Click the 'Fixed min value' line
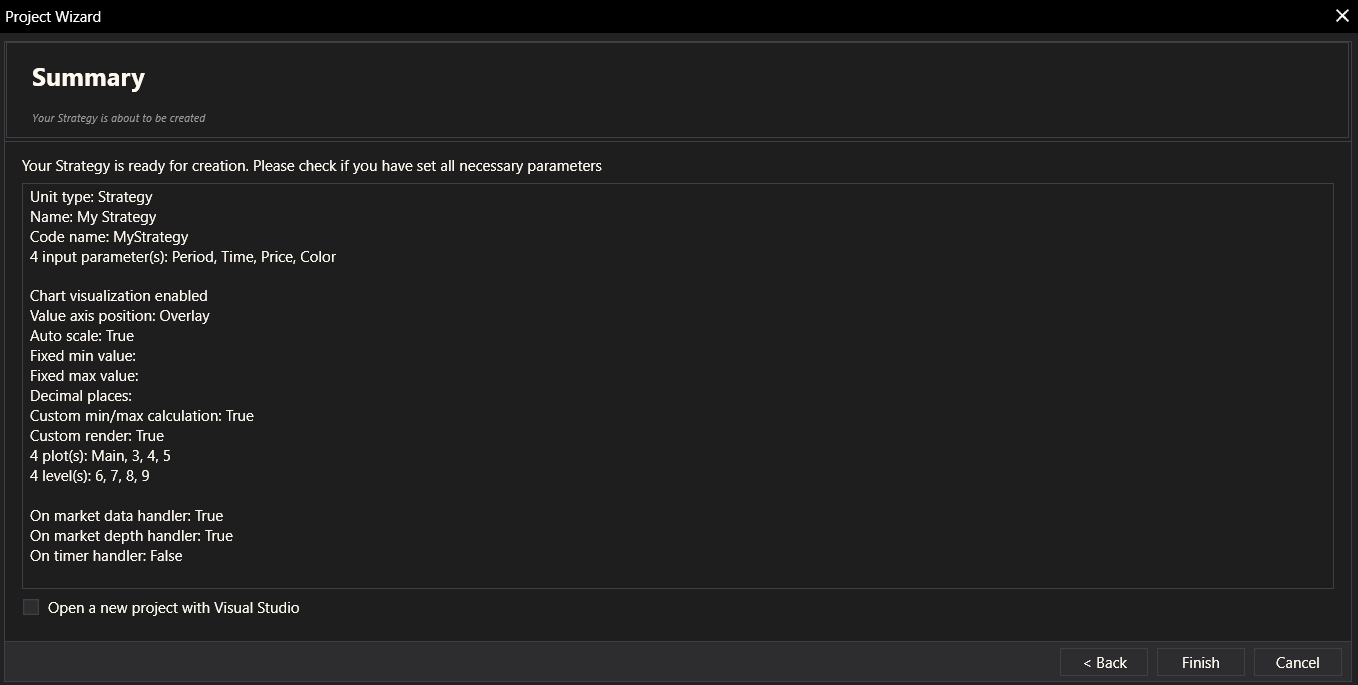 [x=83, y=356]
